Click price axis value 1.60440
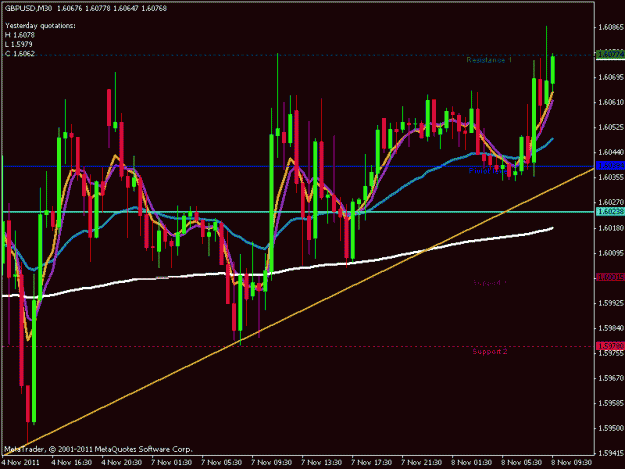The width and height of the screenshot is (625, 469). 611,152
